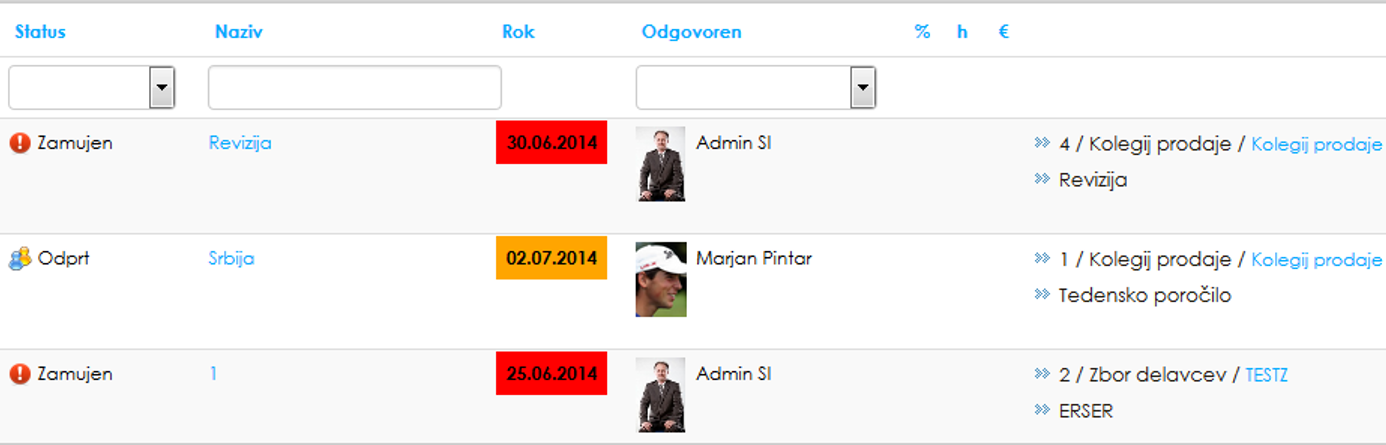Open the TESTZ meeting link
The image size is (1386, 445).
coord(1266,375)
